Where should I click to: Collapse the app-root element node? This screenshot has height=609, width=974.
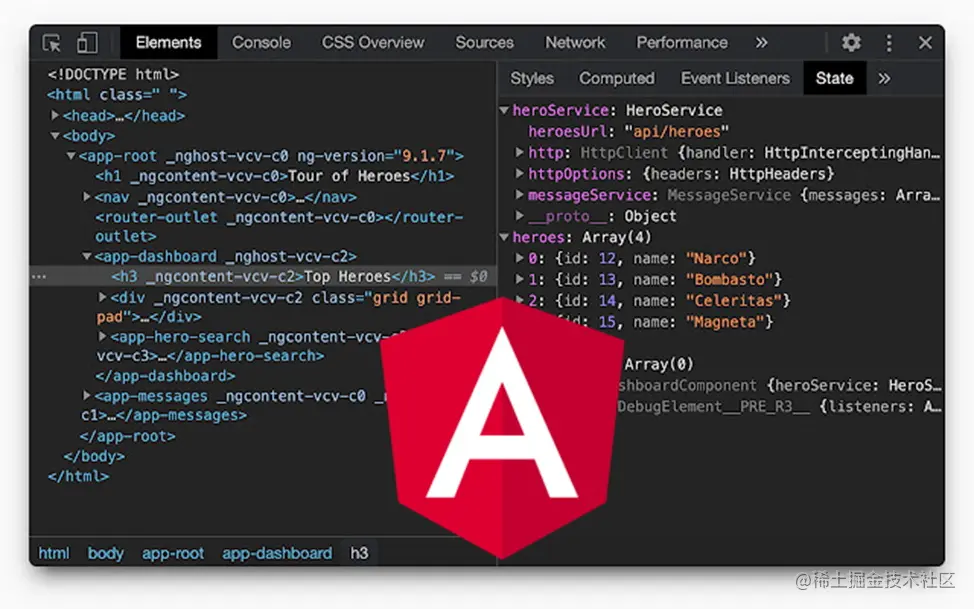[71, 155]
